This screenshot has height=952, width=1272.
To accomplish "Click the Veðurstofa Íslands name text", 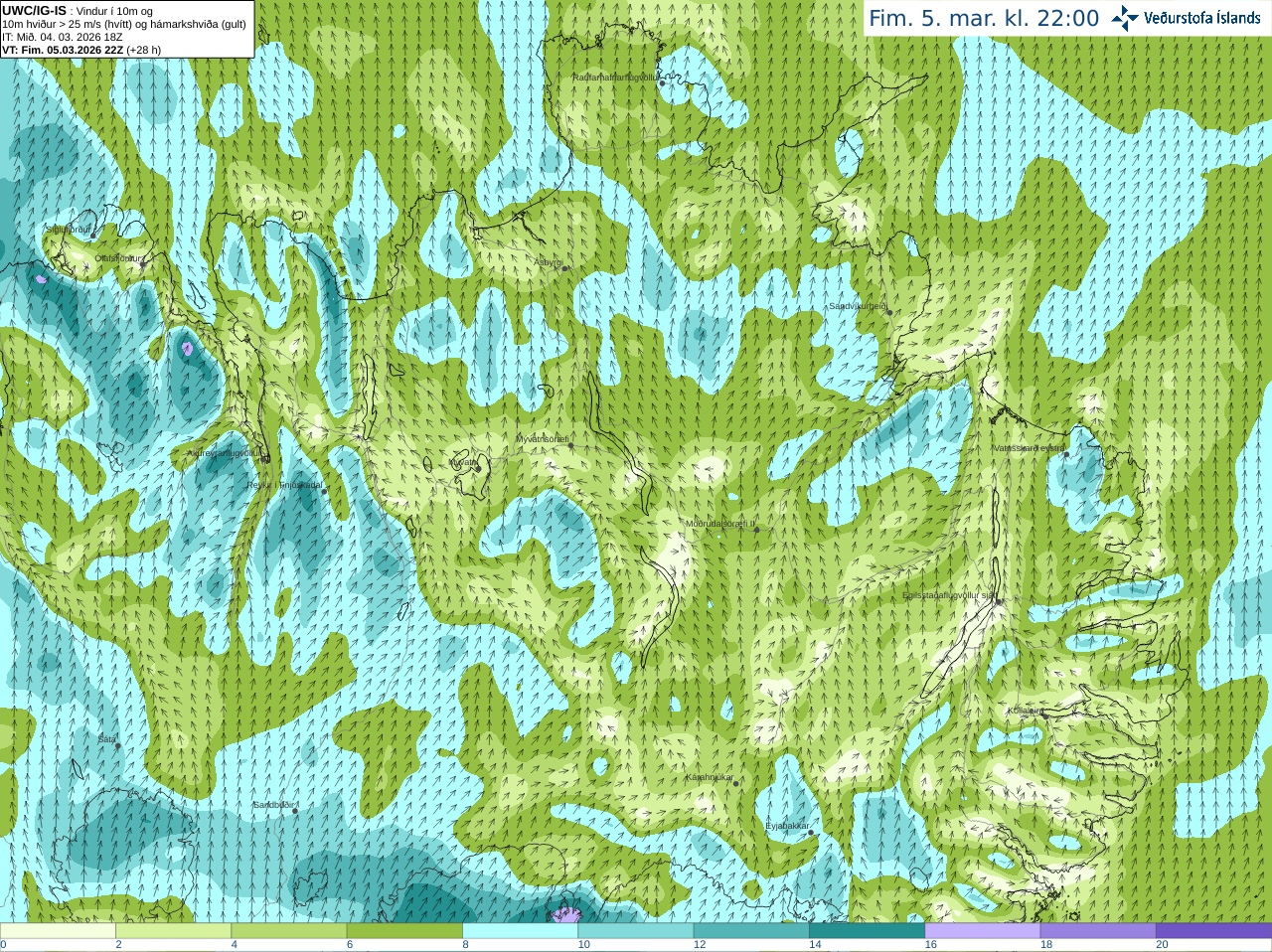I will click(1202, 18).
